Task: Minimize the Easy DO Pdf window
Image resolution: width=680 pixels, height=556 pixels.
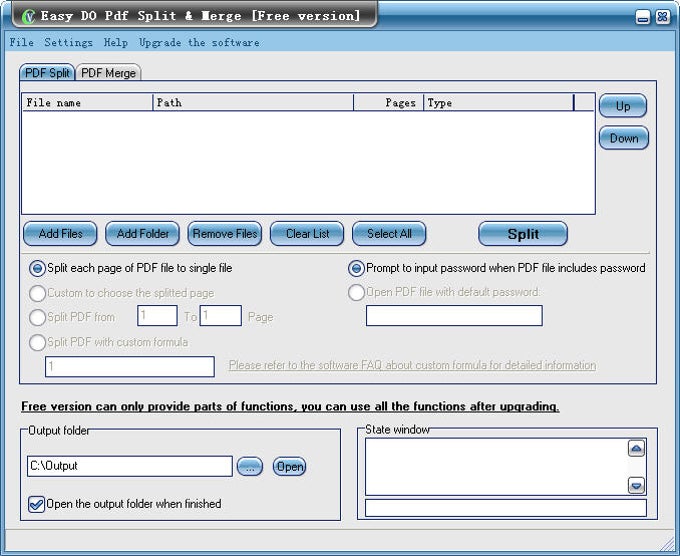Action: point(643,17)
